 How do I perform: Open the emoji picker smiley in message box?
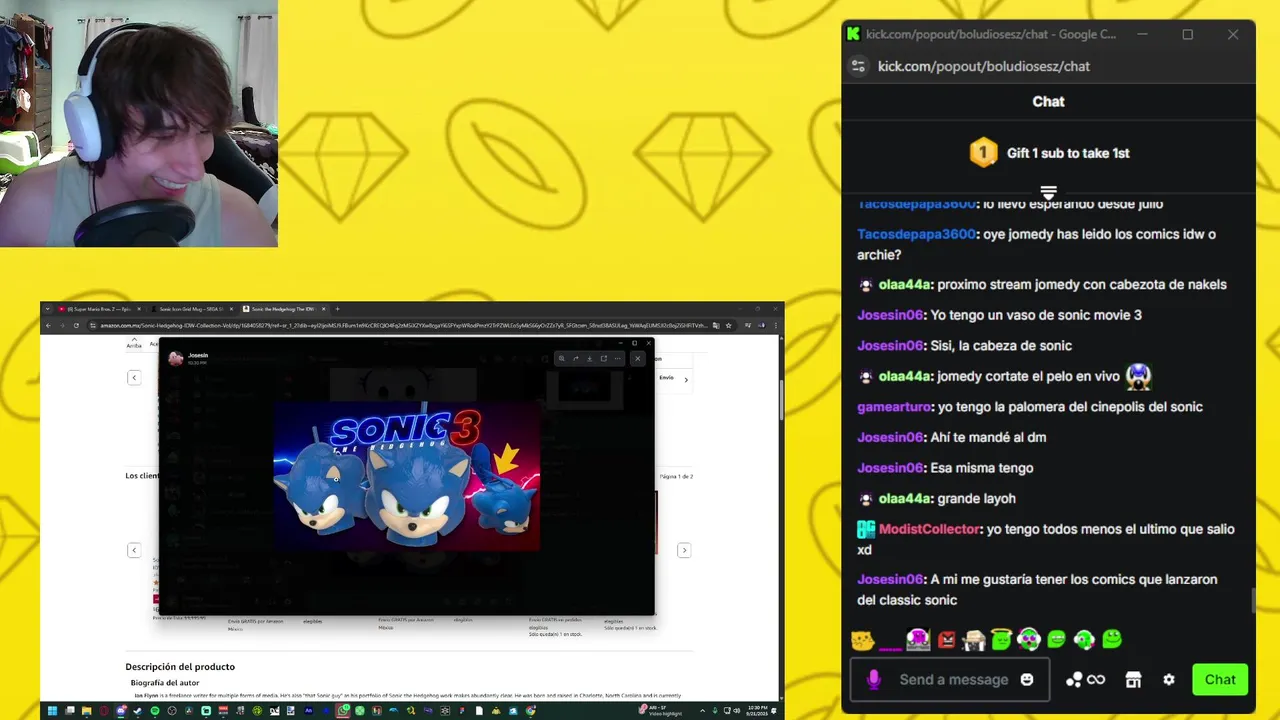(1026, 680)
